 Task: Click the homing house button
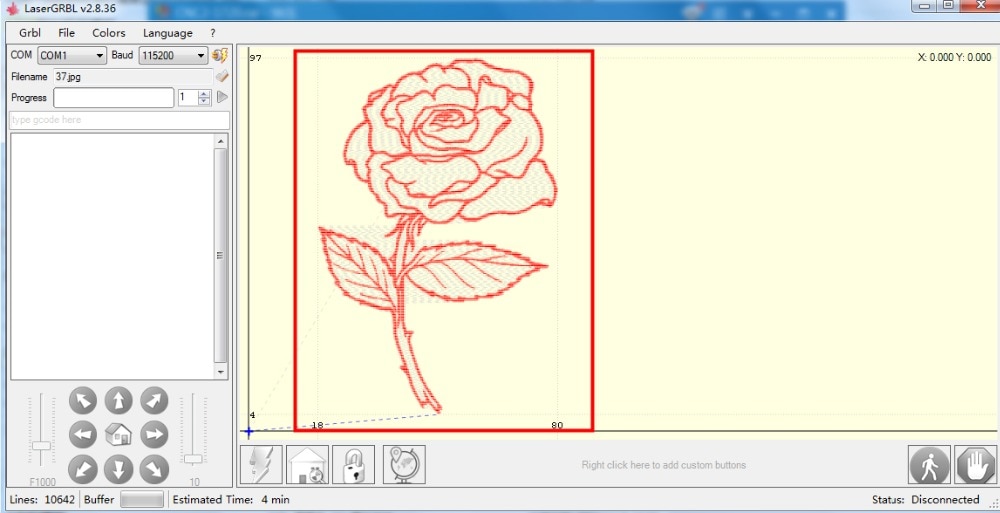[307, 465]
